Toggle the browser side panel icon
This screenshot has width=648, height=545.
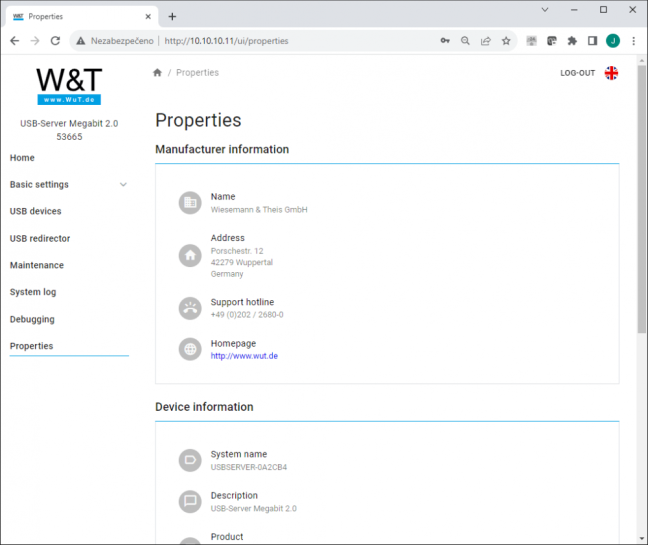click(592, 40)
